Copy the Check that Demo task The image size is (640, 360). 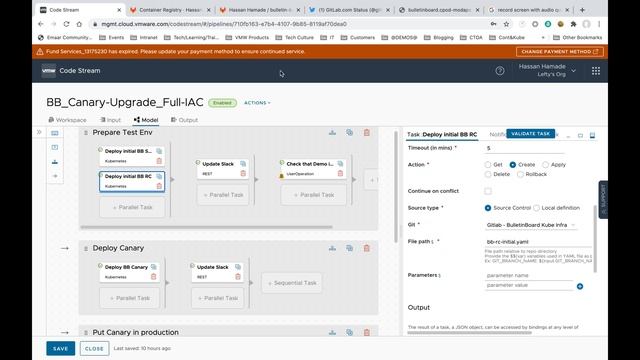tap(340, 164)
